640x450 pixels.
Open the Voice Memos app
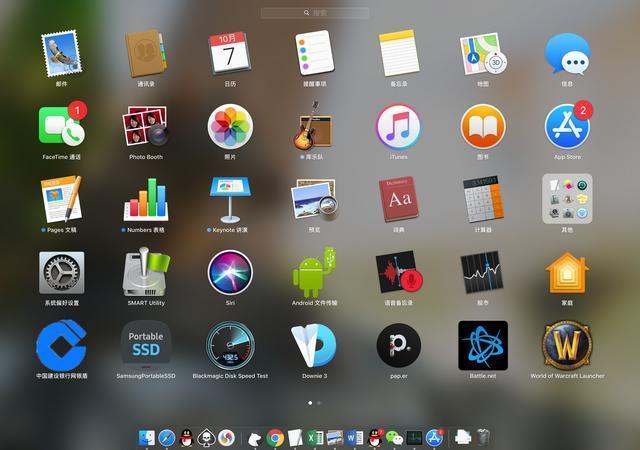[398, 272]
